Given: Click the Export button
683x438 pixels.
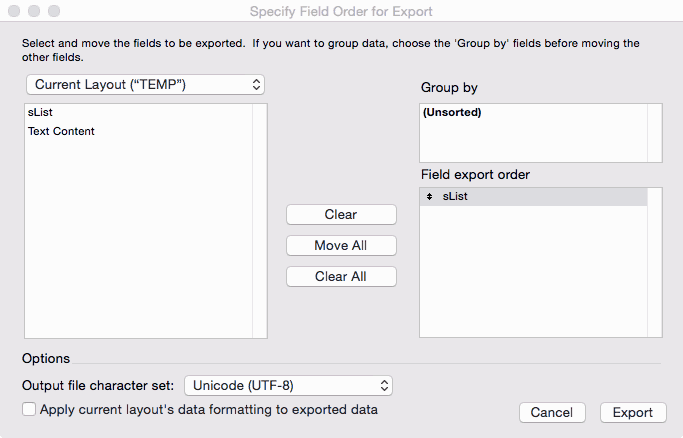Looking at the screenshot, I should tap(632, 412).
